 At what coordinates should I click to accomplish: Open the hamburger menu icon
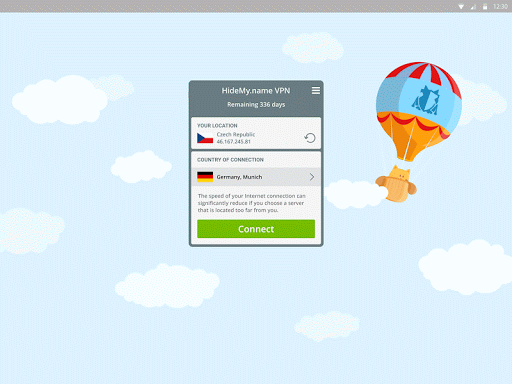click(x=316, y=90)
